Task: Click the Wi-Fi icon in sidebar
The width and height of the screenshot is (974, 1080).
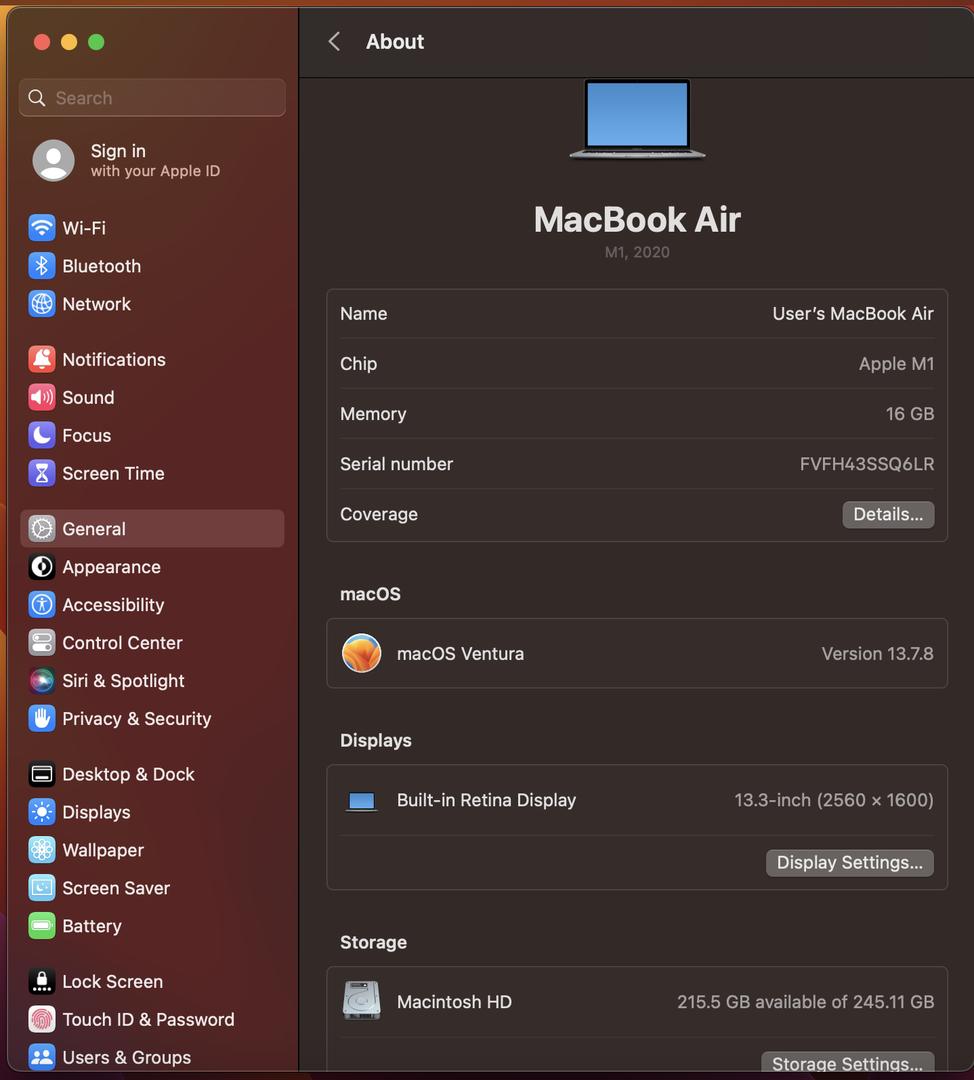Action: 41,228
